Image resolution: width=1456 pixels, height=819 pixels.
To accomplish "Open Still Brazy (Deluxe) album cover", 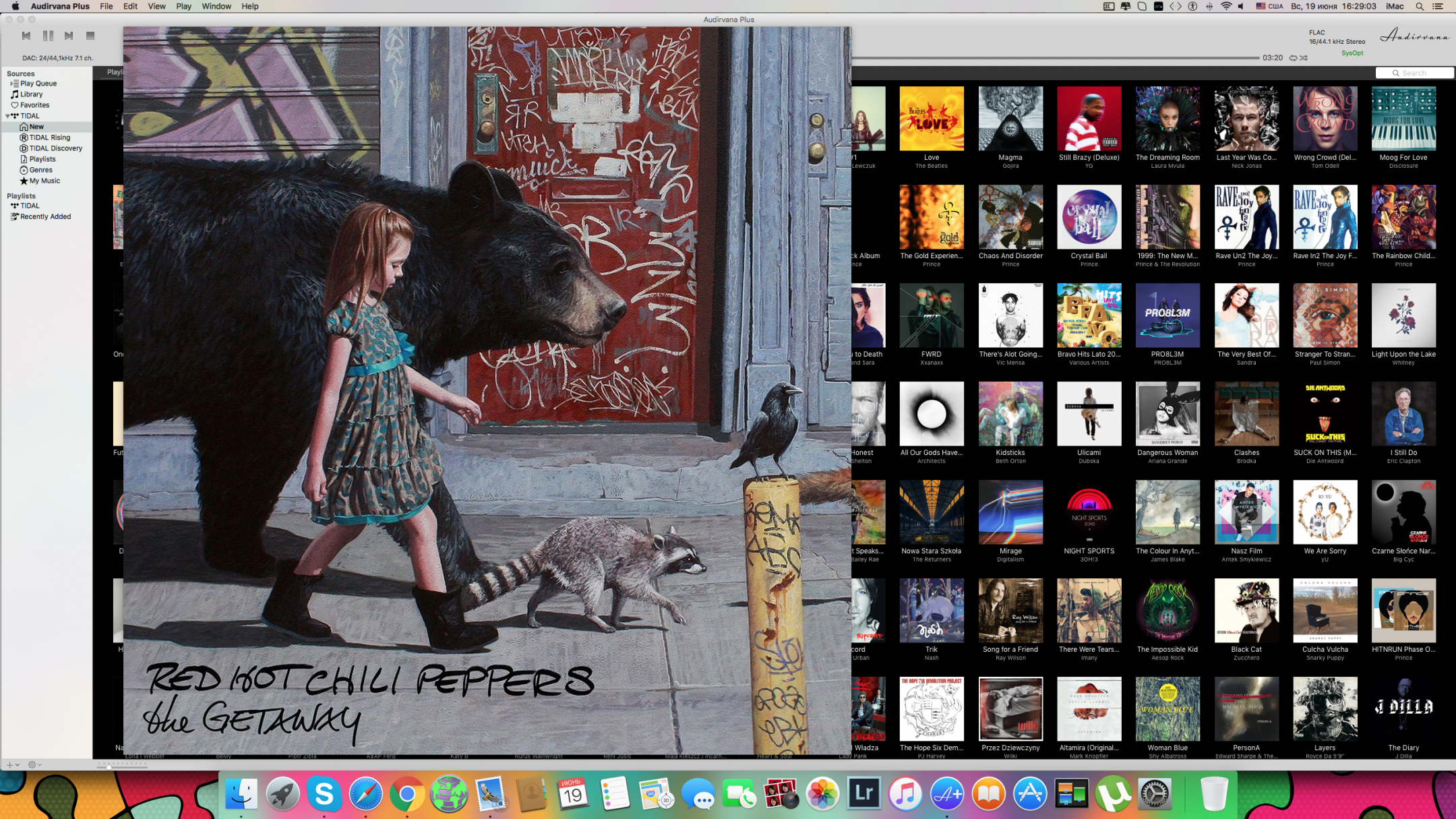I will [x=1089, y=119].
